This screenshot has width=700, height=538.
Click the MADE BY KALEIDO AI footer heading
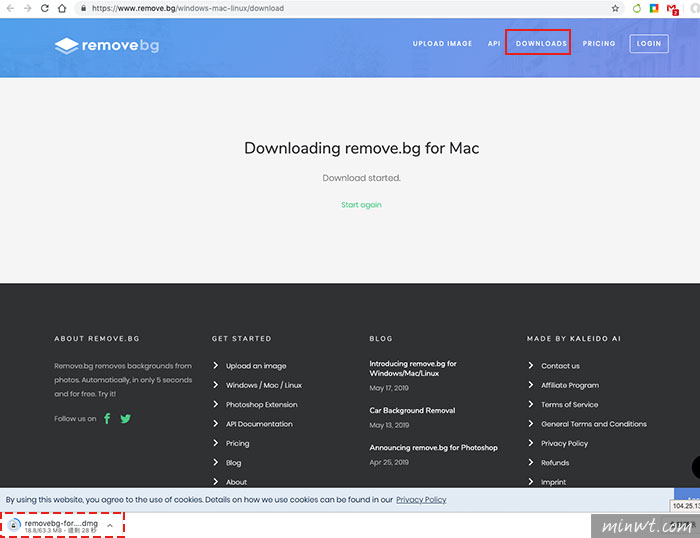[574, 338]
